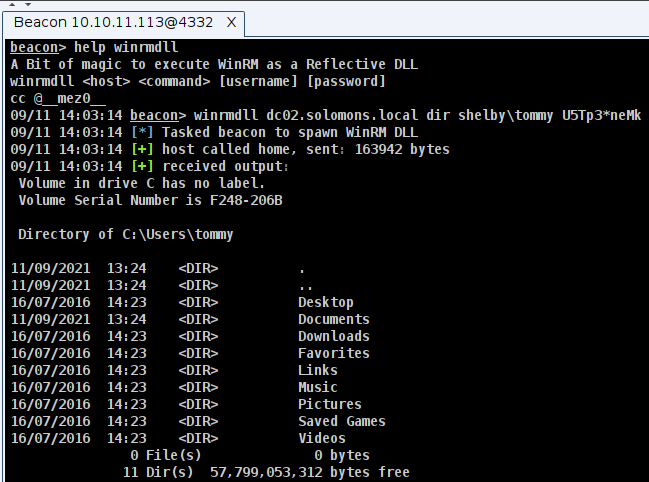Click the Saved Games directory entry
The image size is (649, 482).
point(341,421)
